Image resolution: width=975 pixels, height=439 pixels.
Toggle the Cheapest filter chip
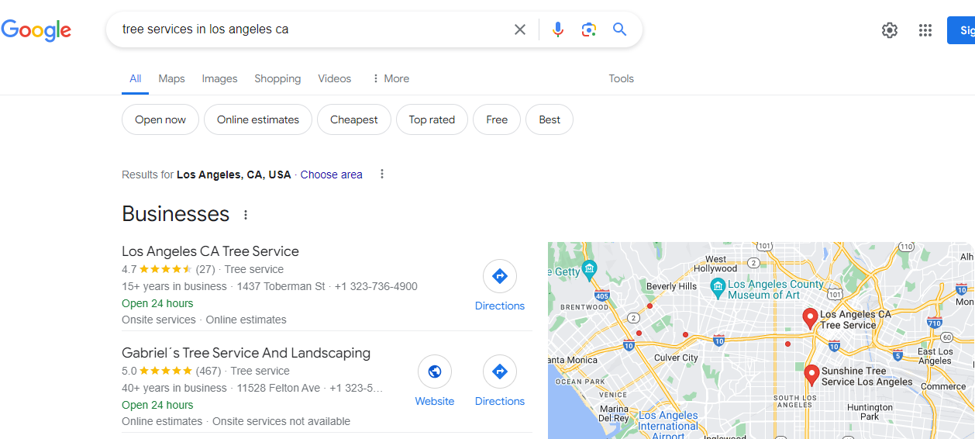pos(354,119)
